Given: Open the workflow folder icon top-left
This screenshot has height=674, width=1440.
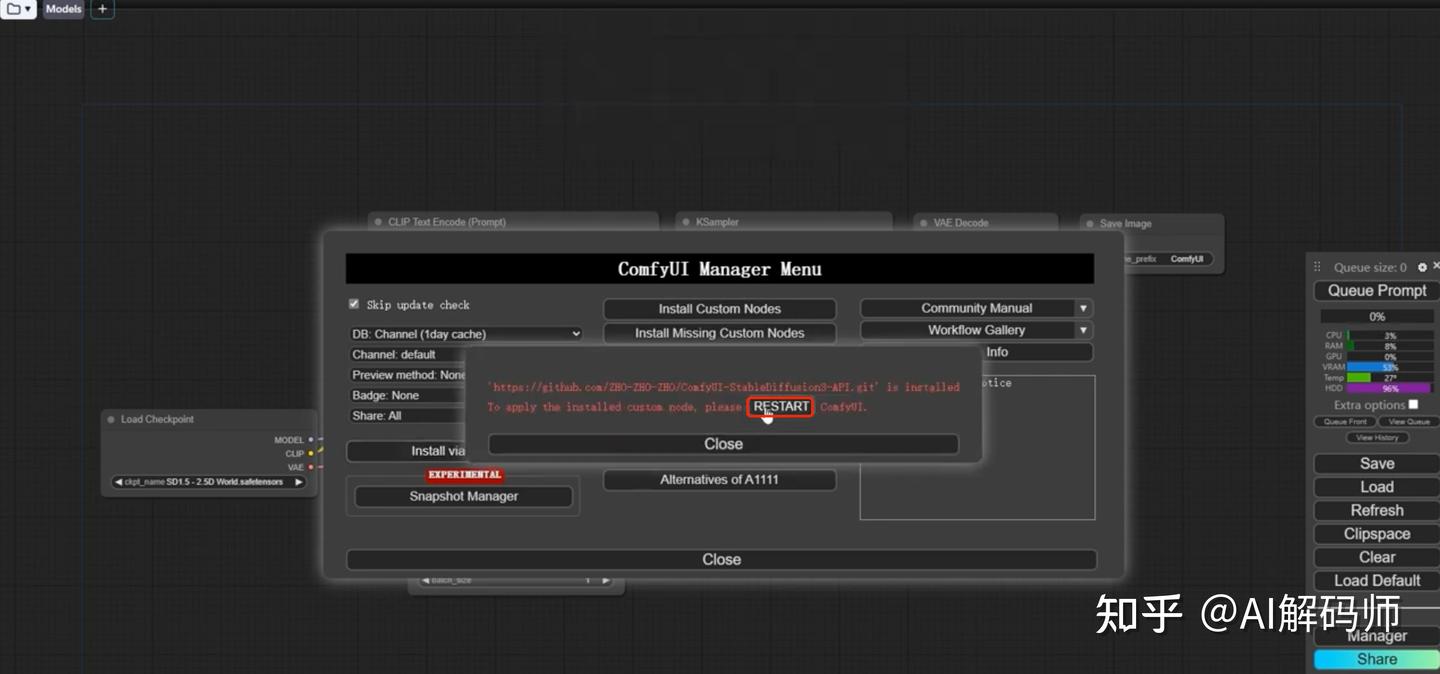Looking at the screenshot, I should (x=16, y=8).
